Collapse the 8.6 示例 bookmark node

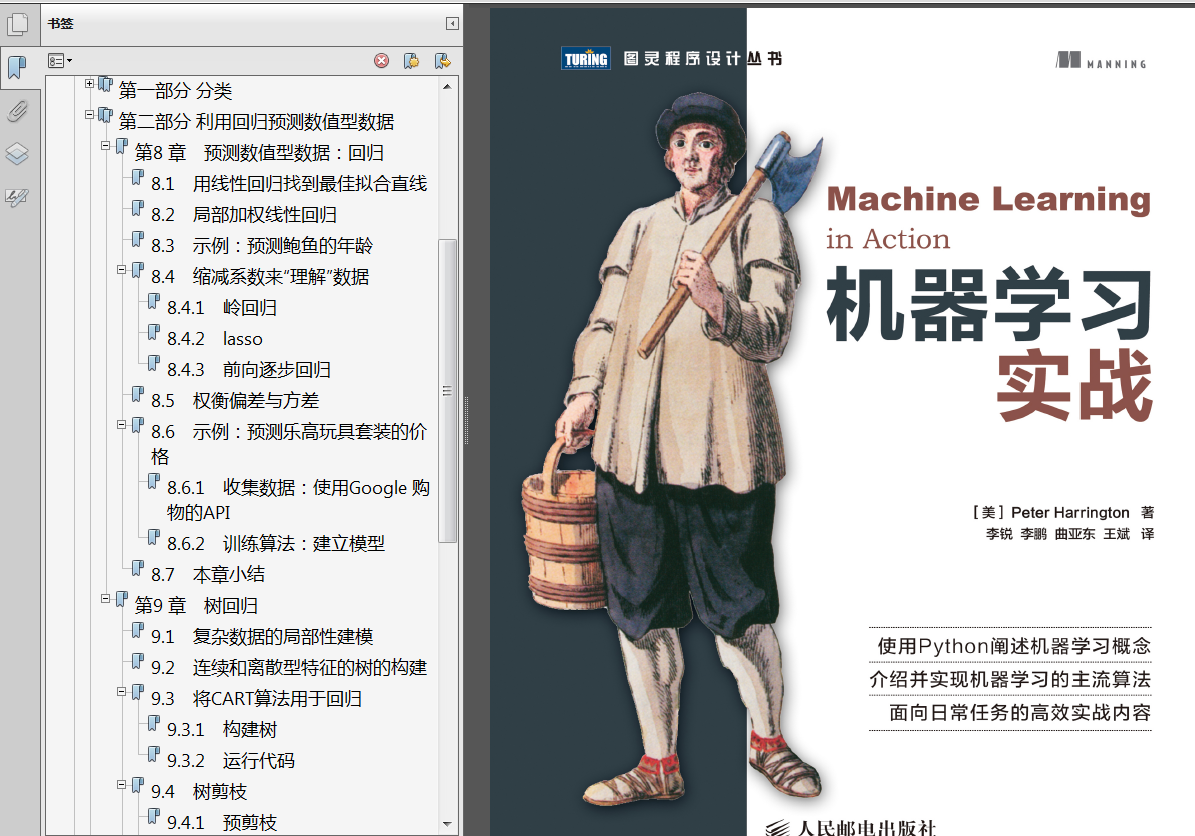click(121, 424)
